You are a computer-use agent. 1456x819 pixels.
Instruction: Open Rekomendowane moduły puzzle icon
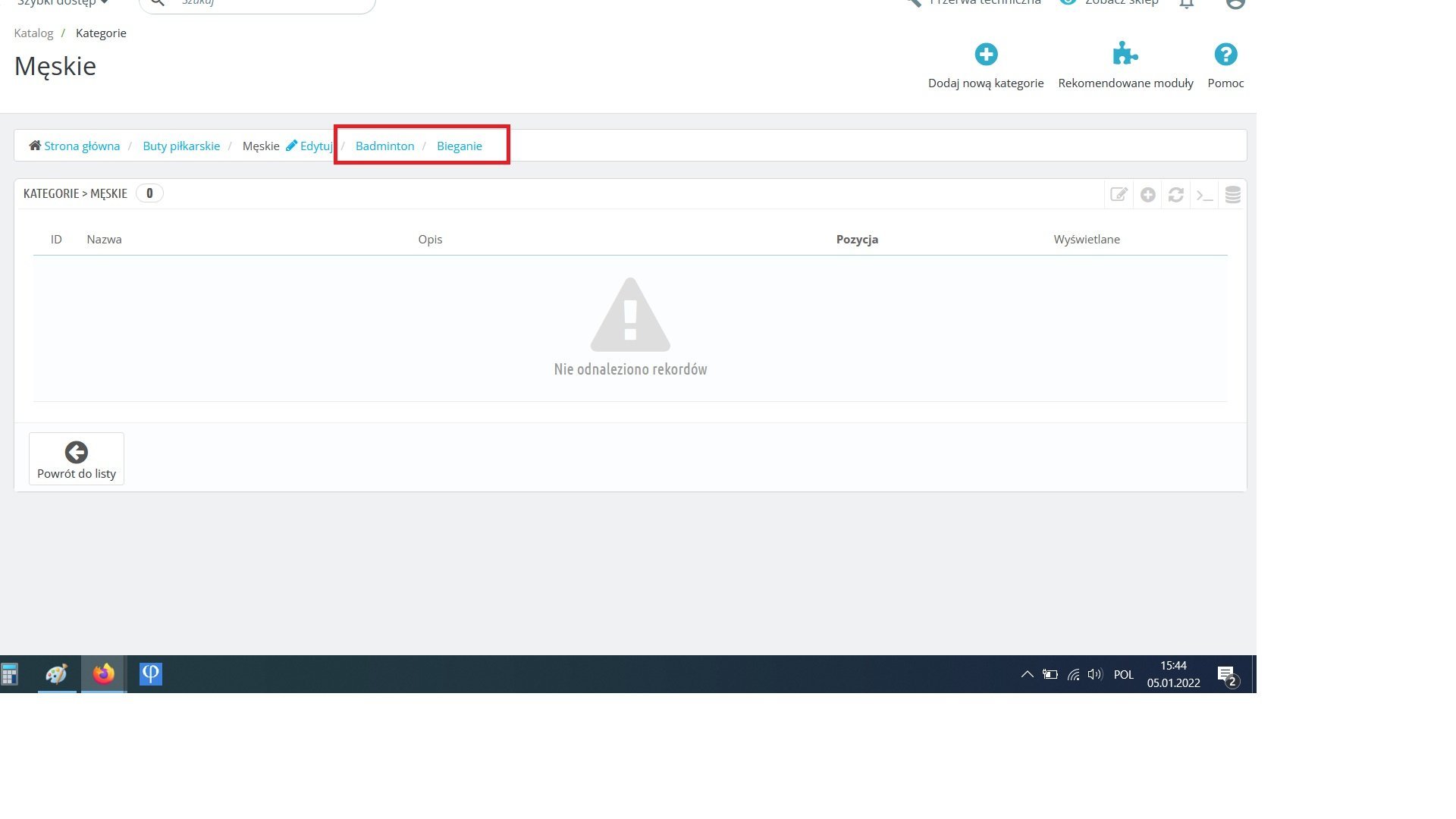[1125, 55]
